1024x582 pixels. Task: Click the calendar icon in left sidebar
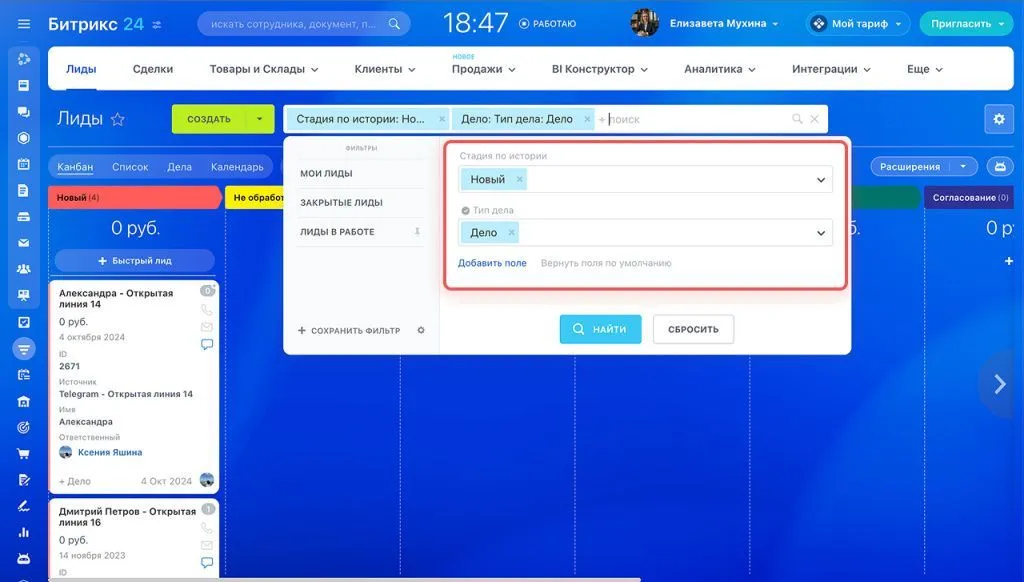24,164
